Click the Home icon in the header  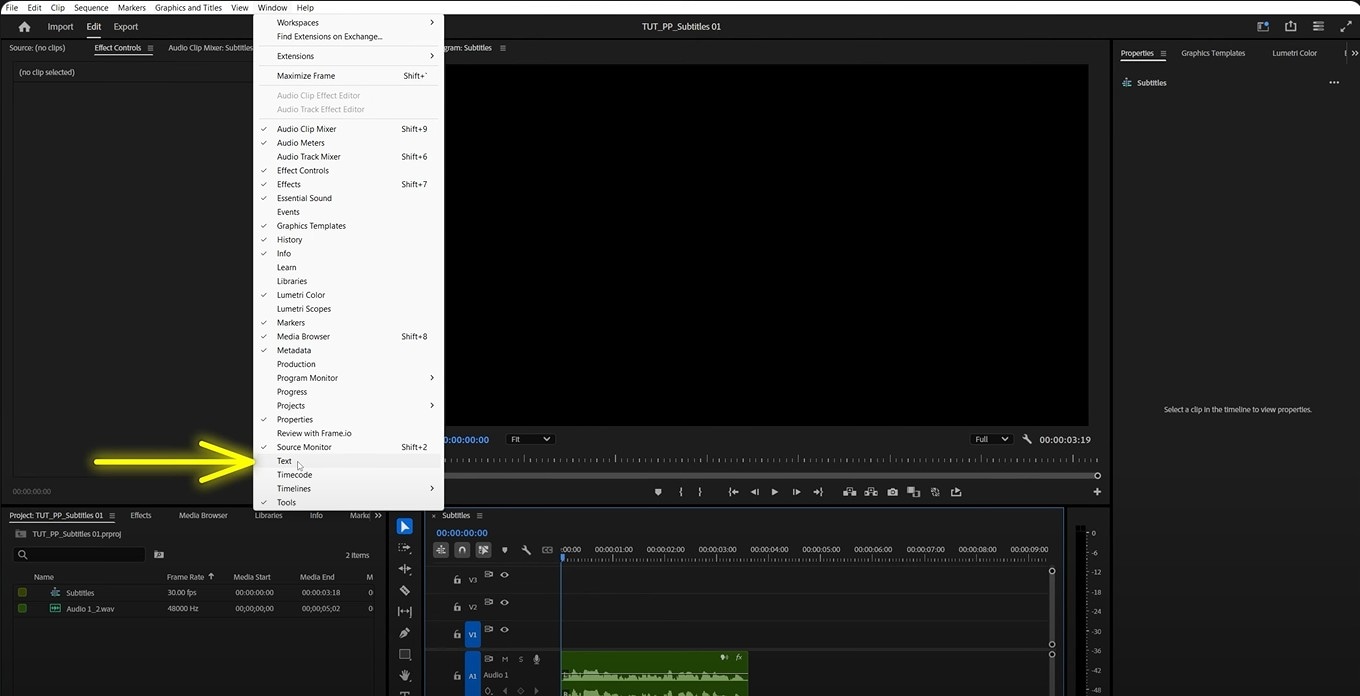(24, 27)
